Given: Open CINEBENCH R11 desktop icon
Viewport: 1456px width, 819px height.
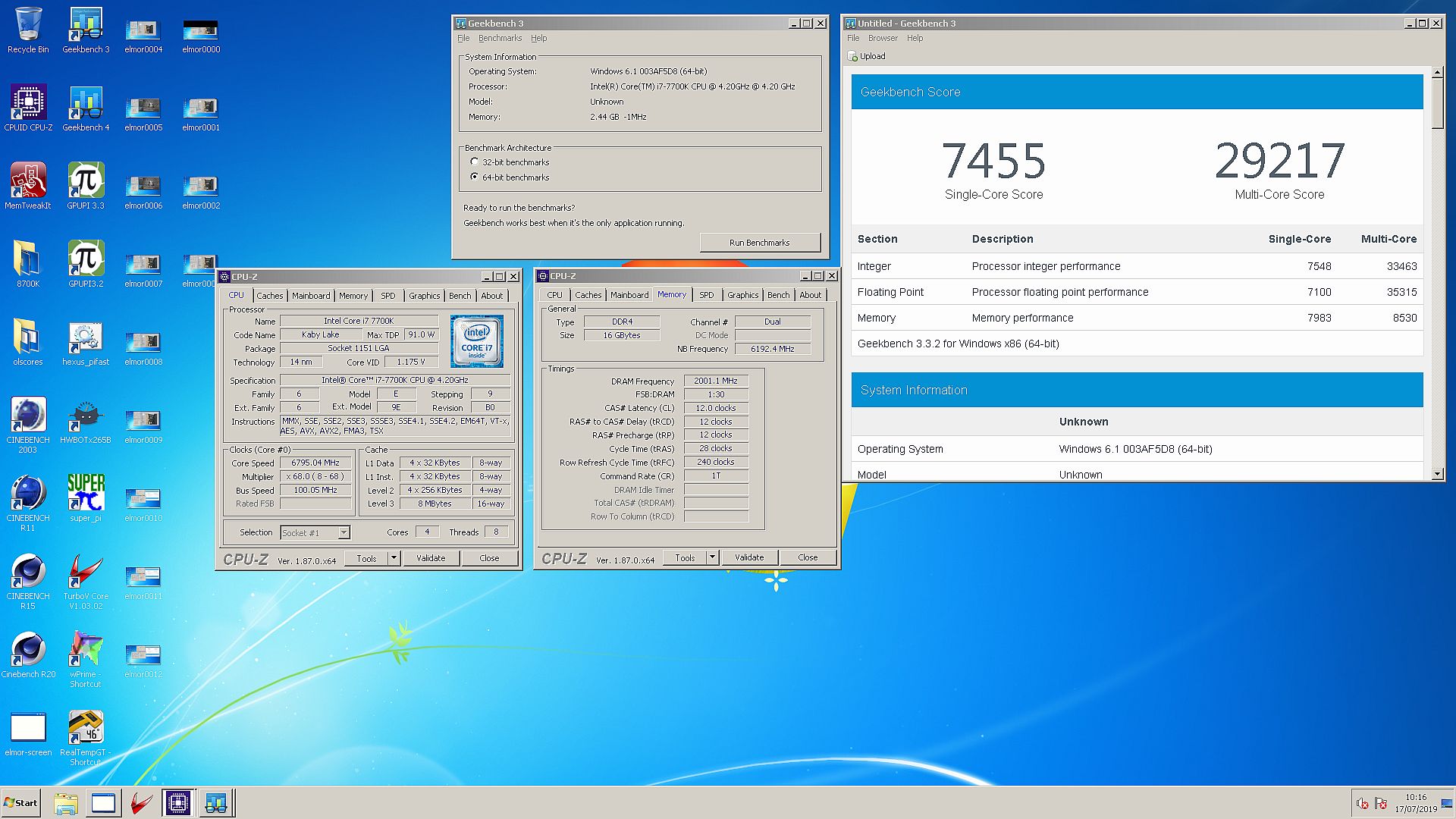Looking at the screenshot, I should 28,503.
